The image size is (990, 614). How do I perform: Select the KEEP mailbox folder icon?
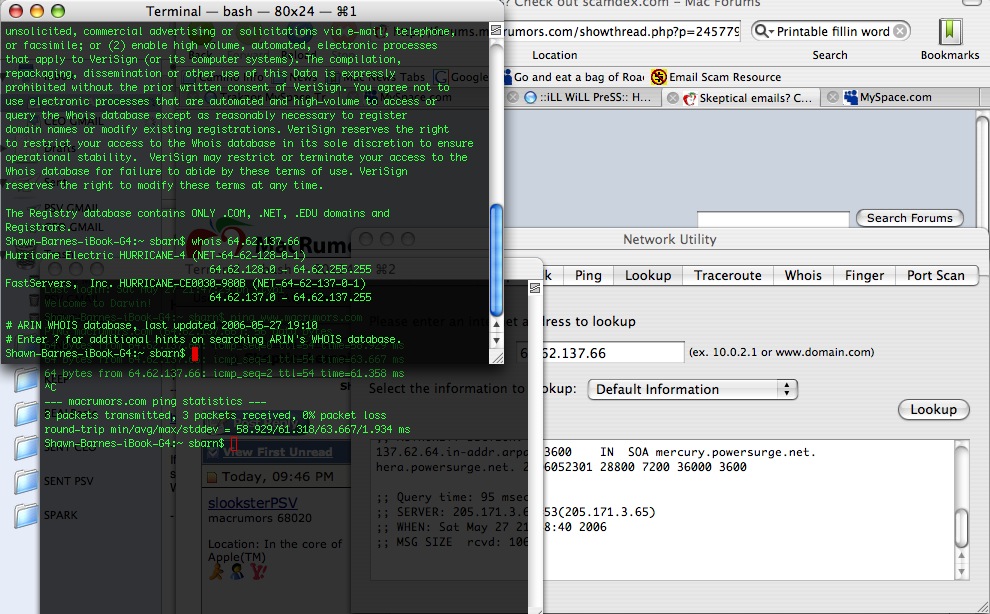click(26, 380)
